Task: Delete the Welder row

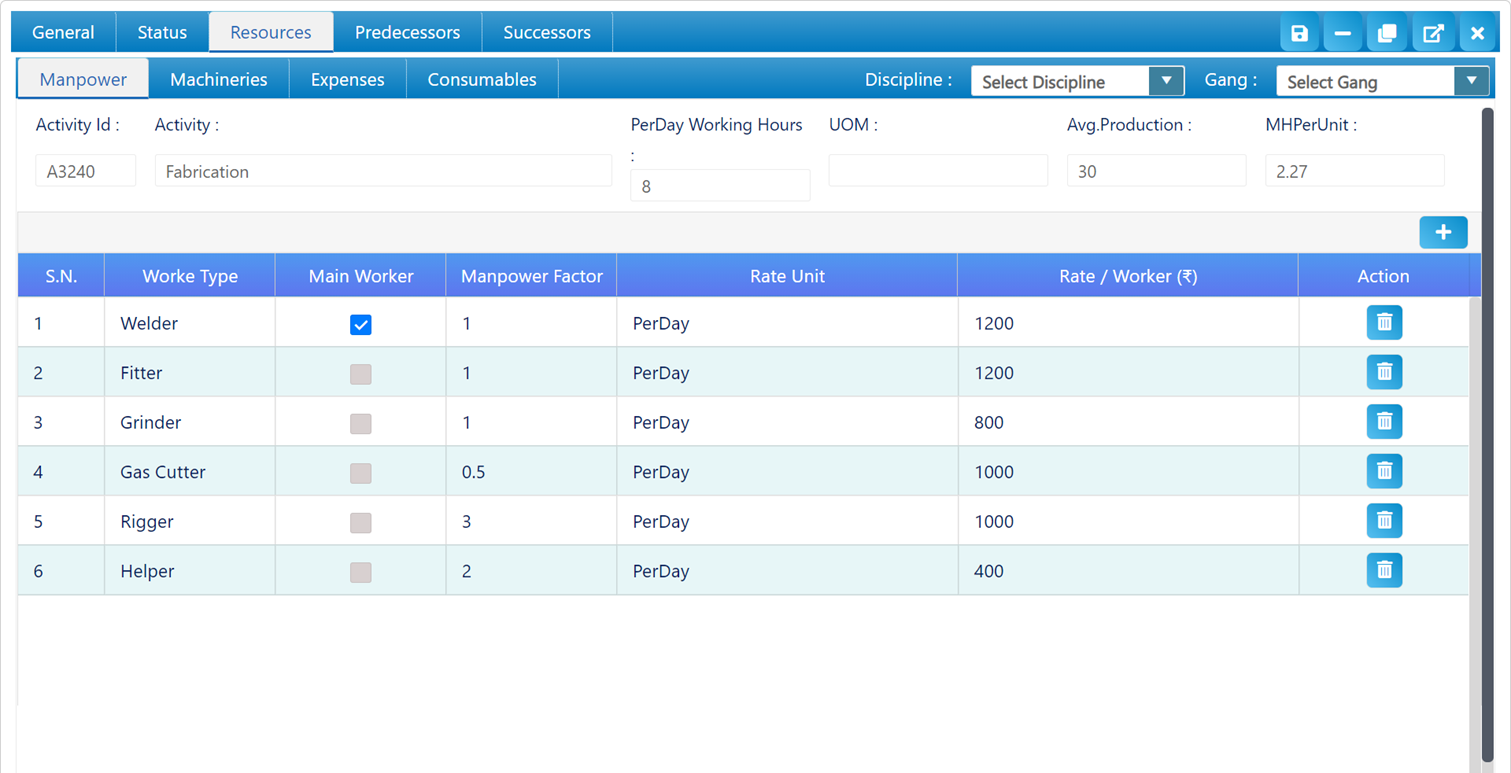Action: coord(1384,322)
